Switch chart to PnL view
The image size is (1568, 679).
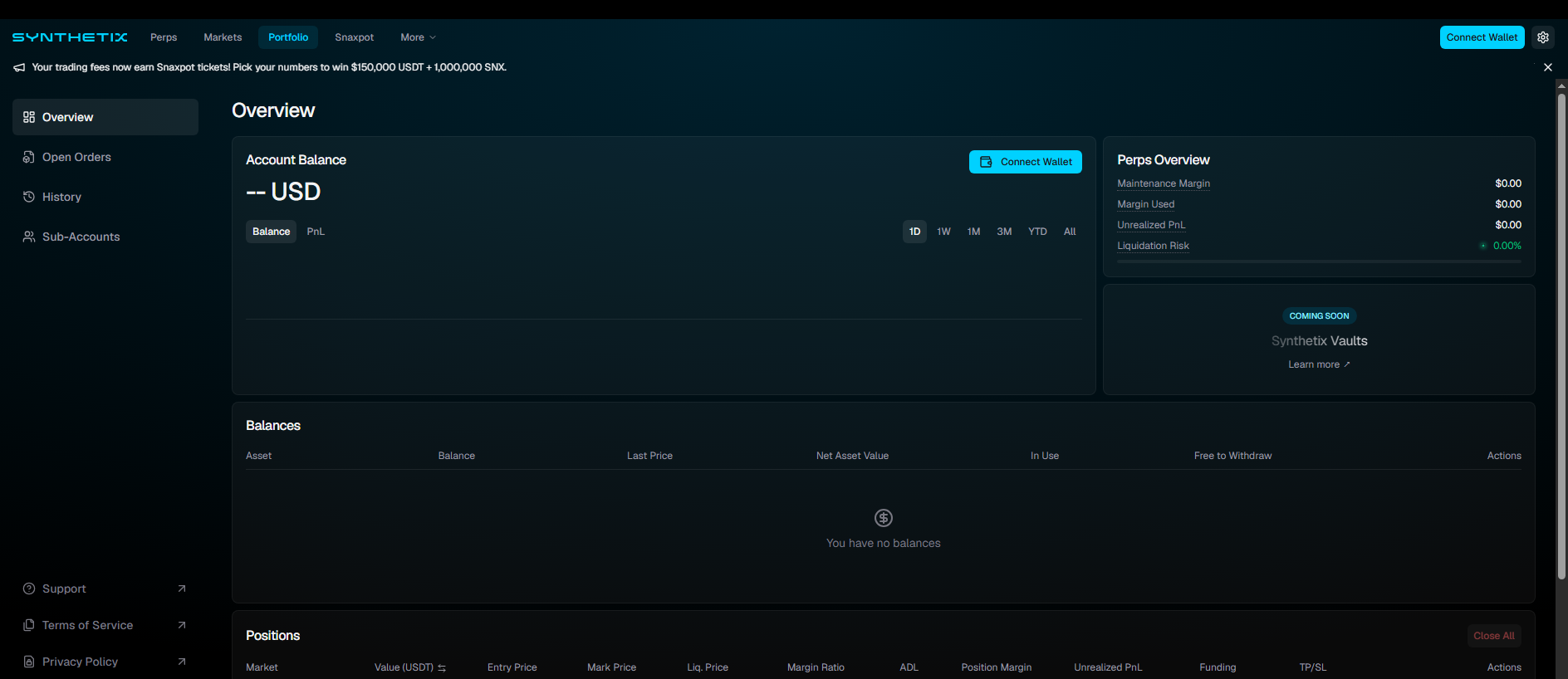tap(316, 232)
